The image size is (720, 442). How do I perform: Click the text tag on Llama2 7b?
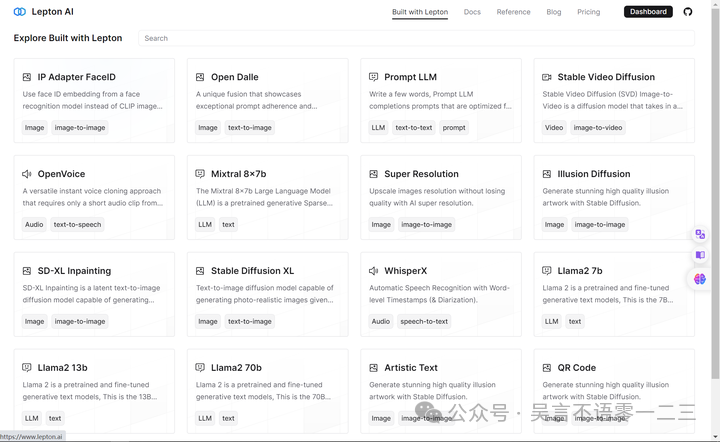pyautogui.click(x=574, y=321)
